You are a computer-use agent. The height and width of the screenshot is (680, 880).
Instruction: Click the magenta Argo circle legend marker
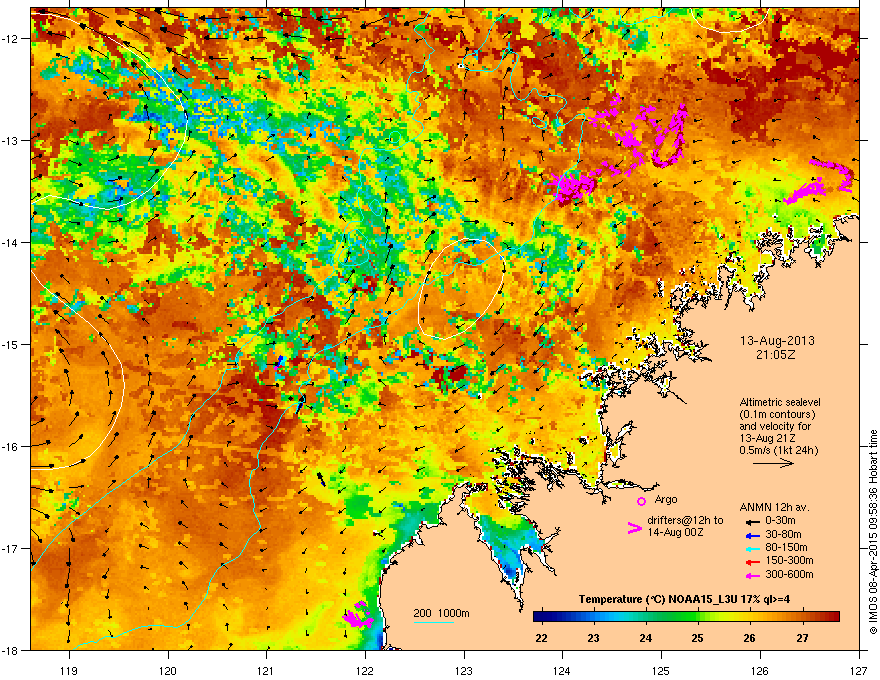[641, 501]
